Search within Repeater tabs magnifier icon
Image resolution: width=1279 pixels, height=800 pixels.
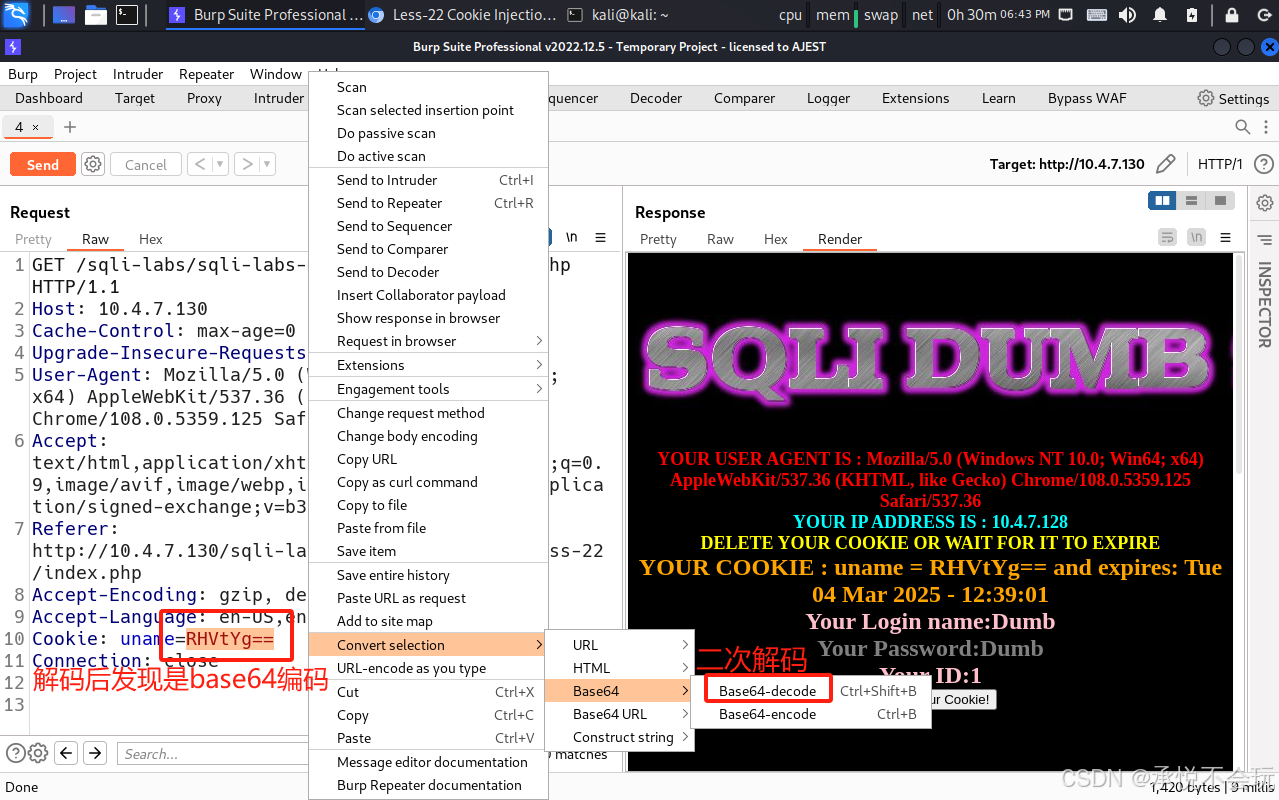[1243, 127]
